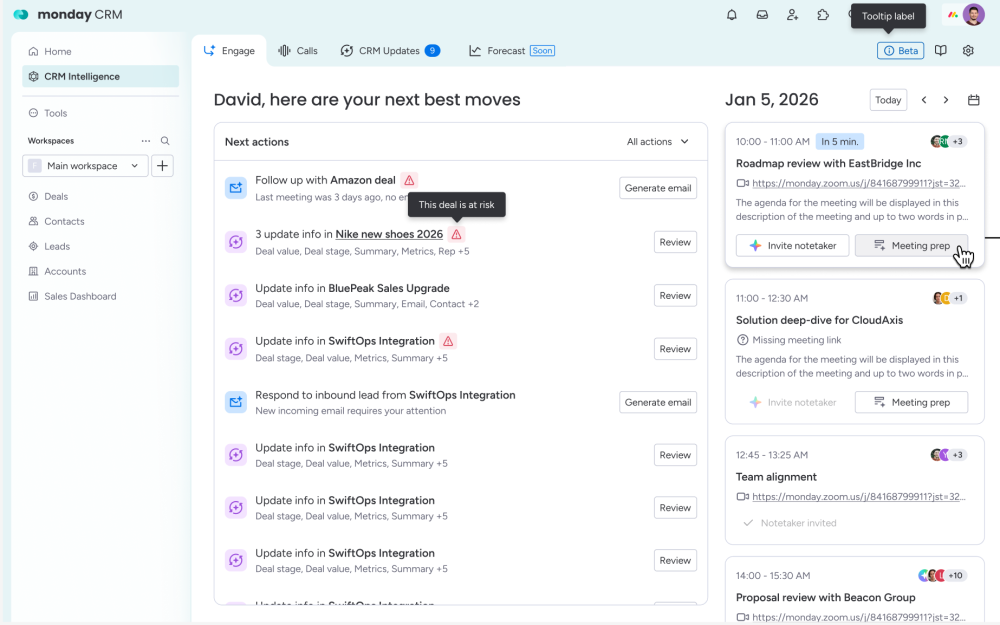Viewport: 1000px width, 625px height.
Task: Go to next day arrow
Action: [946, 100]
